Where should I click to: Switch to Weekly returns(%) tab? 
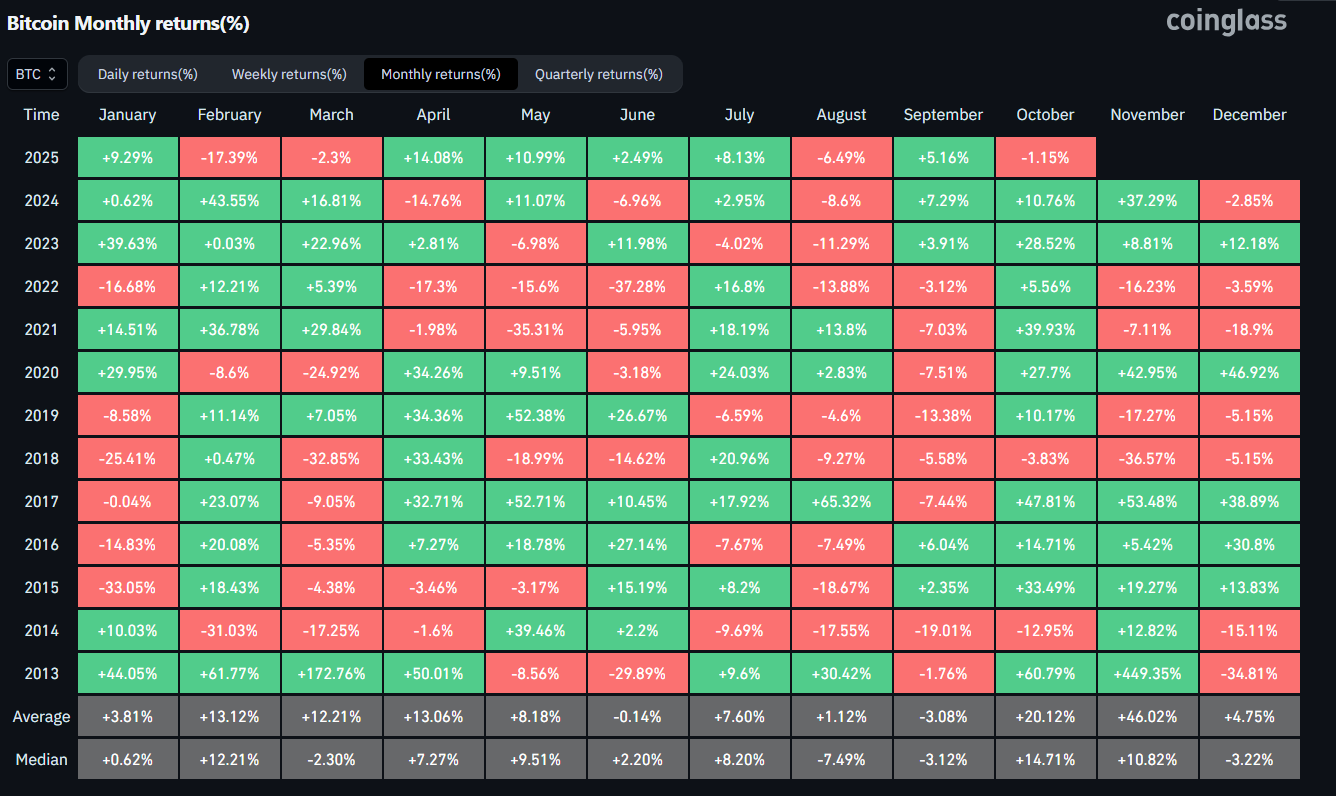pyautogui.click(x=289, y=74)
